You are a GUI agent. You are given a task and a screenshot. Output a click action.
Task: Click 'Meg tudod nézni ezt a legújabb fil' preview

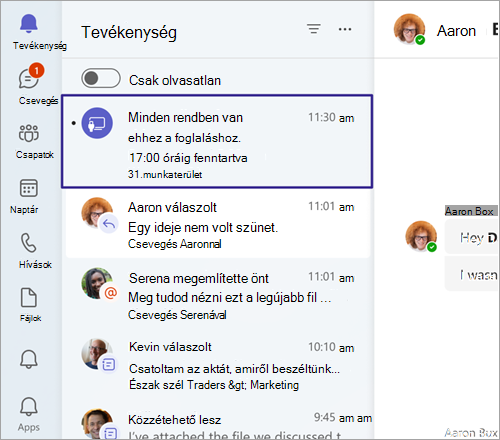[230, 298]
